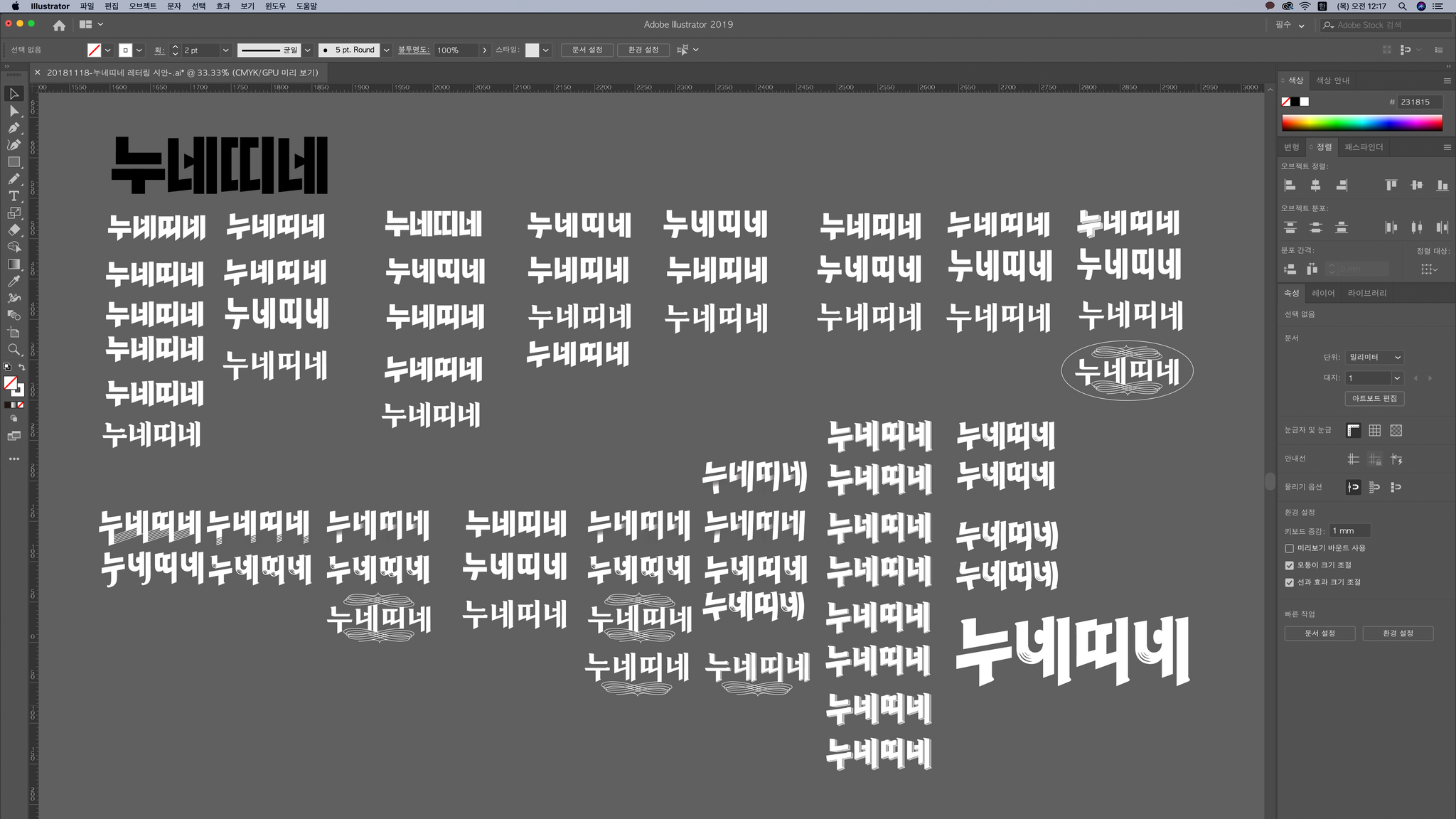Open the 5 pt. Round brush dropdown

(x=386, y=50)
